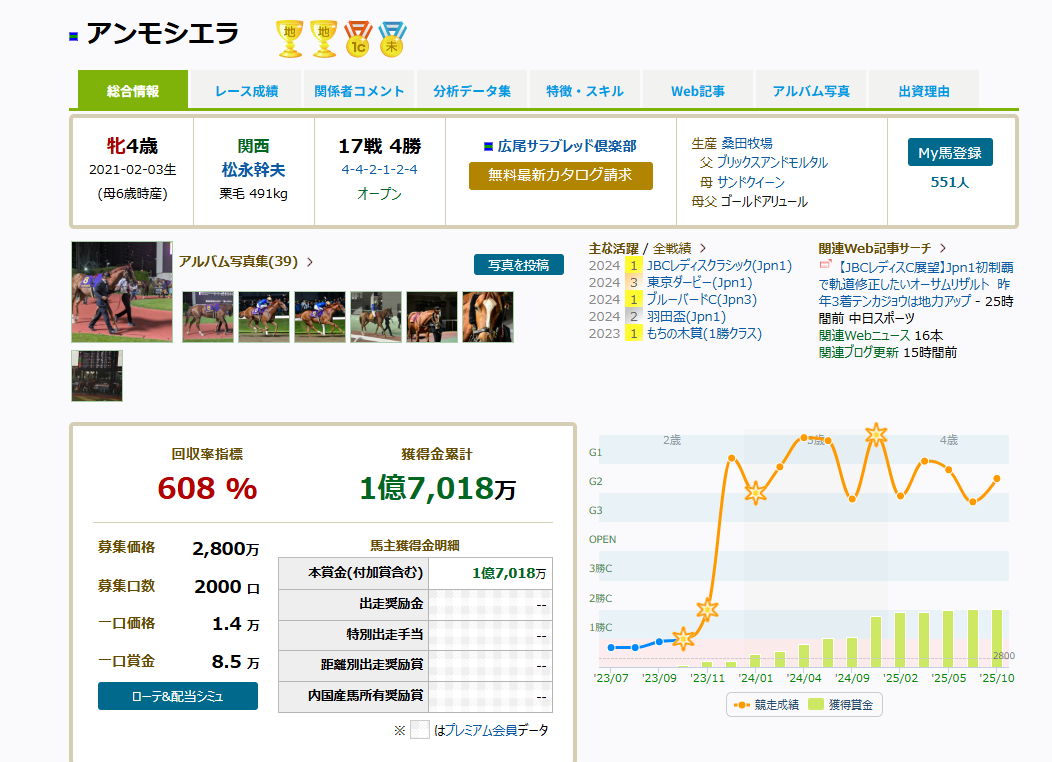
Task: Click the 1億7,018万 本賞金 table cell
Action: pyautogui.click(x=490, y=573)
